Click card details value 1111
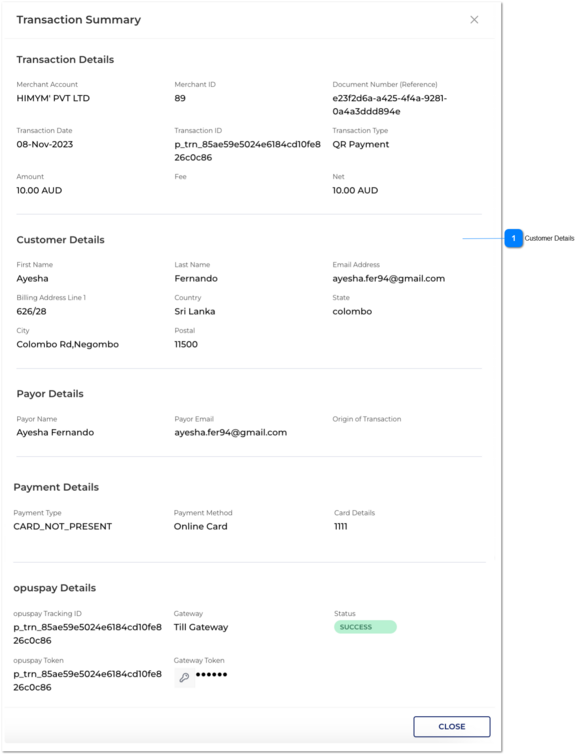 pos(340,527)
